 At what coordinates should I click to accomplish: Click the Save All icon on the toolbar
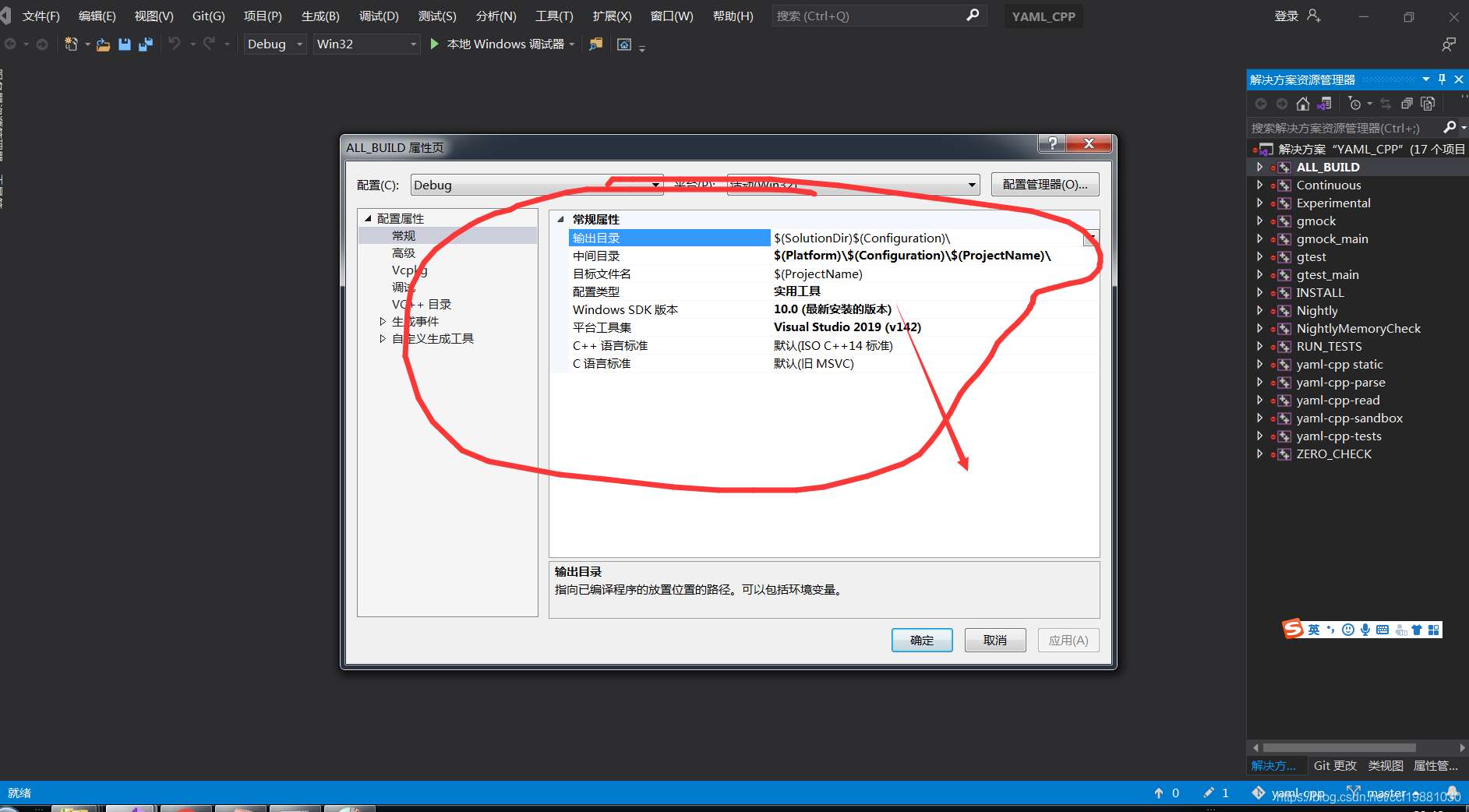[x=145, y=44]
